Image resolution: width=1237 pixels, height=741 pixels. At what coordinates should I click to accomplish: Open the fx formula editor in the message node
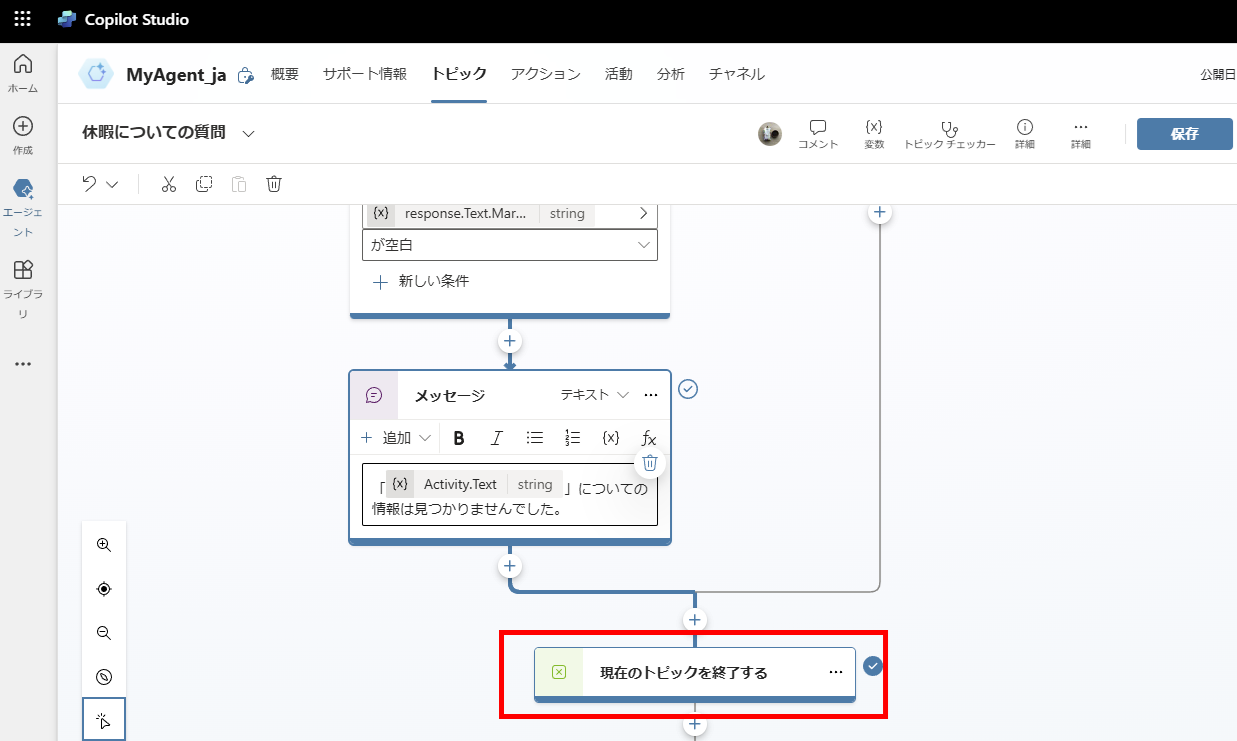pos(649,437)
